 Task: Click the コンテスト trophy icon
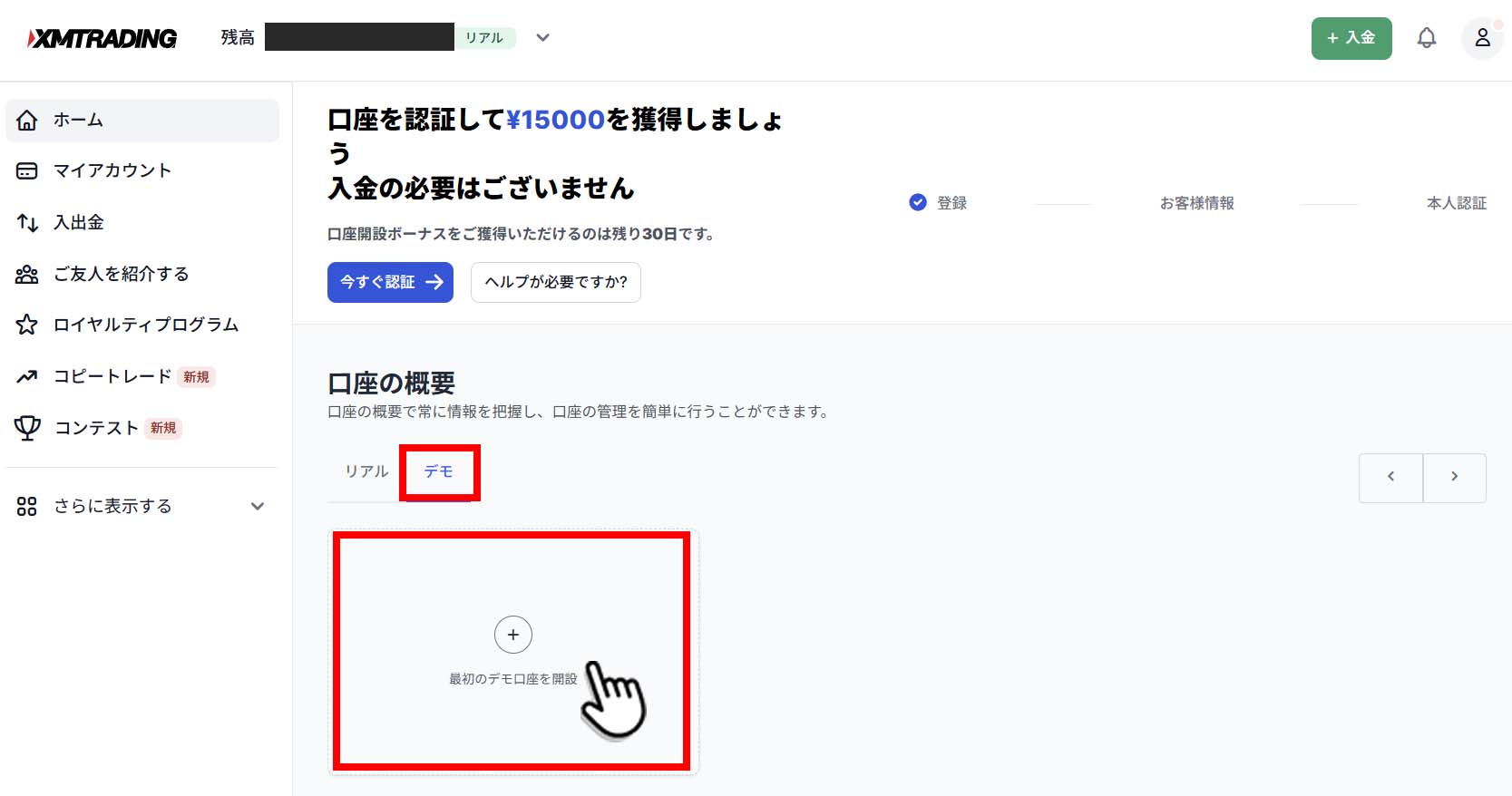27,428
